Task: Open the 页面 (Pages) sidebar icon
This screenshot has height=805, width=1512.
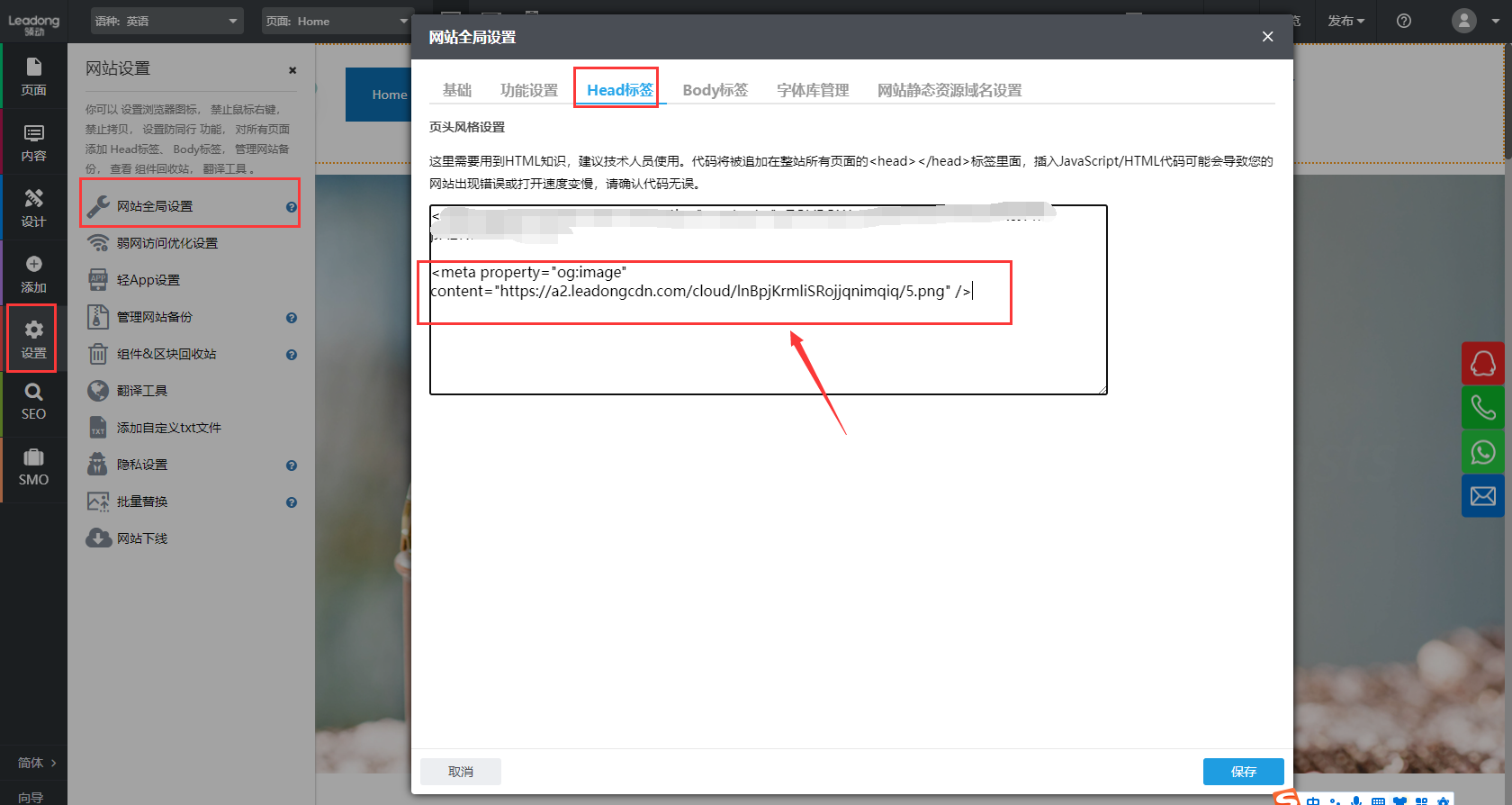Action: point(33,77)
